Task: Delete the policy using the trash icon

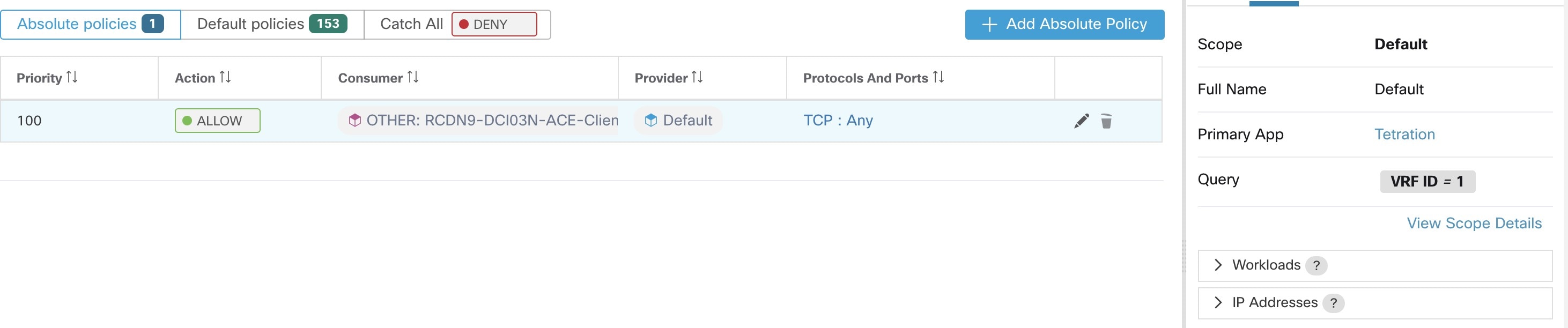Action: pyautogui.click(x=1106, y=121)
